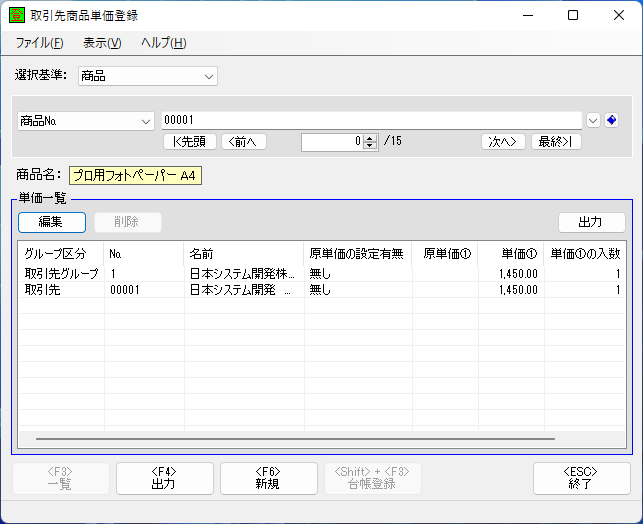This screenshot has width=643, height=524.
Task: Click the app icon in title bar
Action: (x=16, y=15)
